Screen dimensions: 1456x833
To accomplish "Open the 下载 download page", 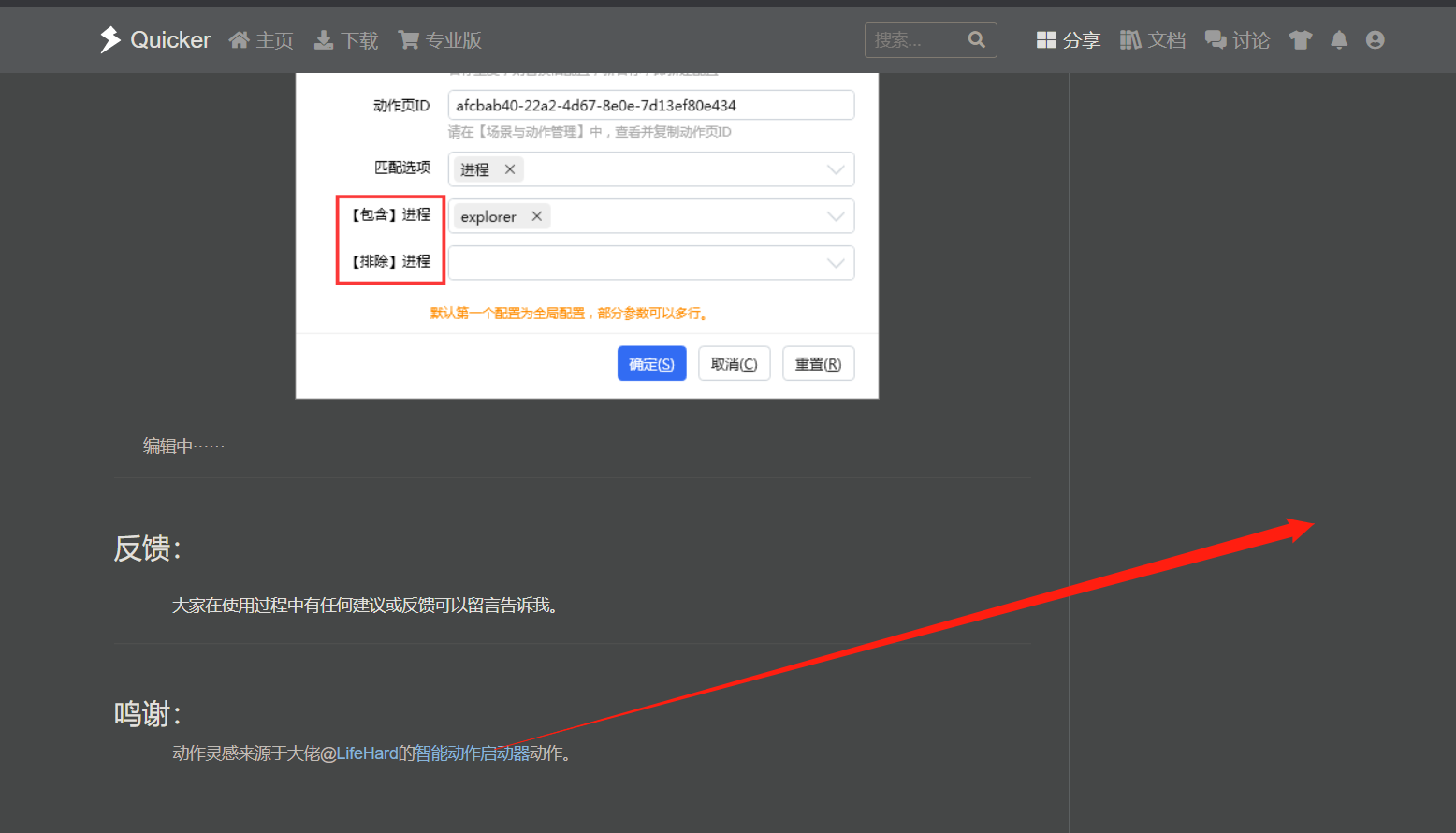I will (345, 39).
